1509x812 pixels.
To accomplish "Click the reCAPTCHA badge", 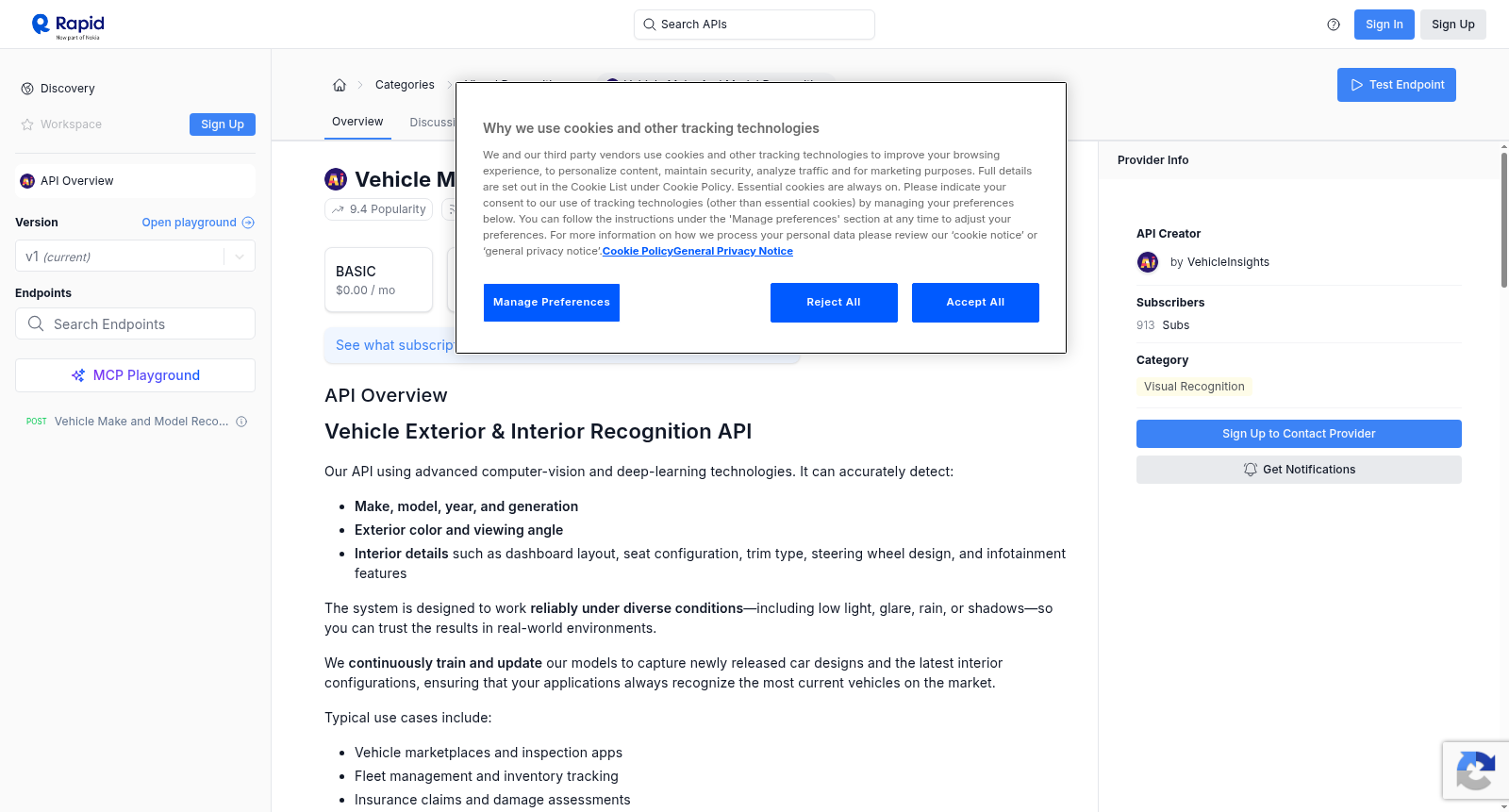I will pos(1475,771).
